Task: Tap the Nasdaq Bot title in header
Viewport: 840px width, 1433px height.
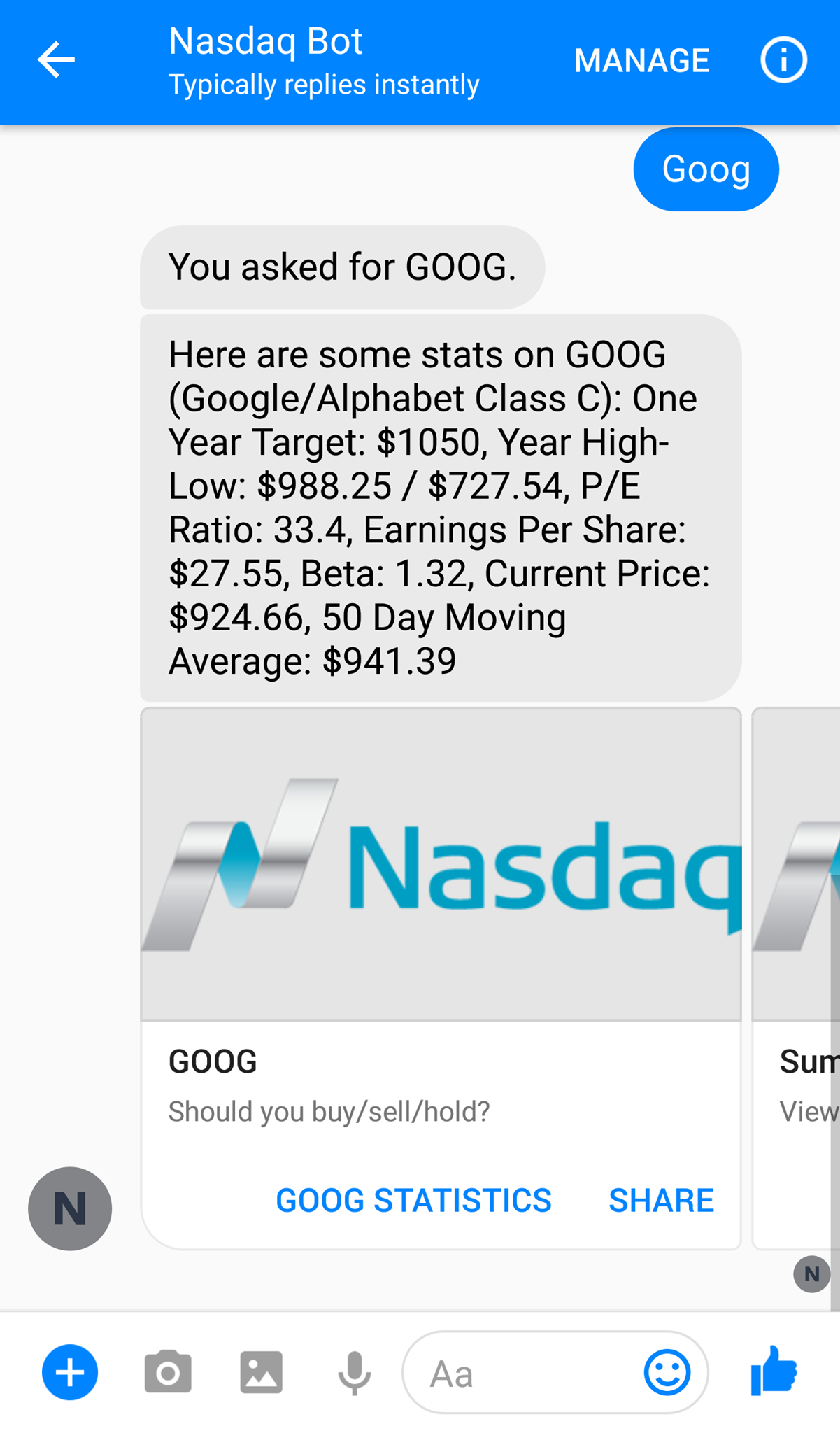Action: pyautogui.click(x=266, y=42)
